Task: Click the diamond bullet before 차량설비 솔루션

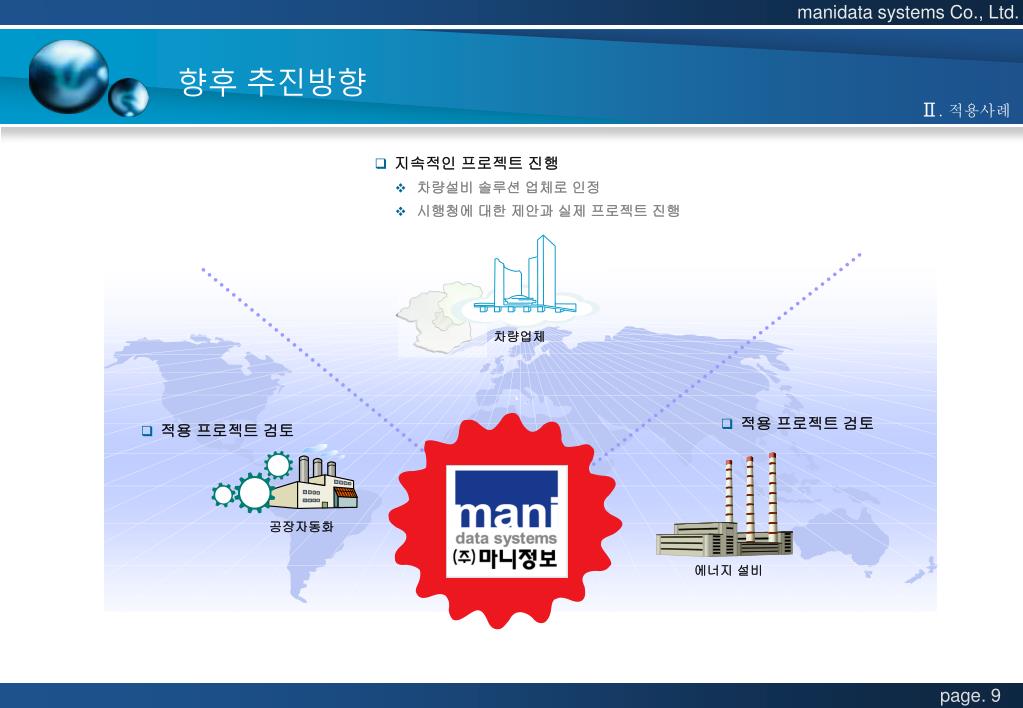Action: pyautogui.click(x=401, y=189)
